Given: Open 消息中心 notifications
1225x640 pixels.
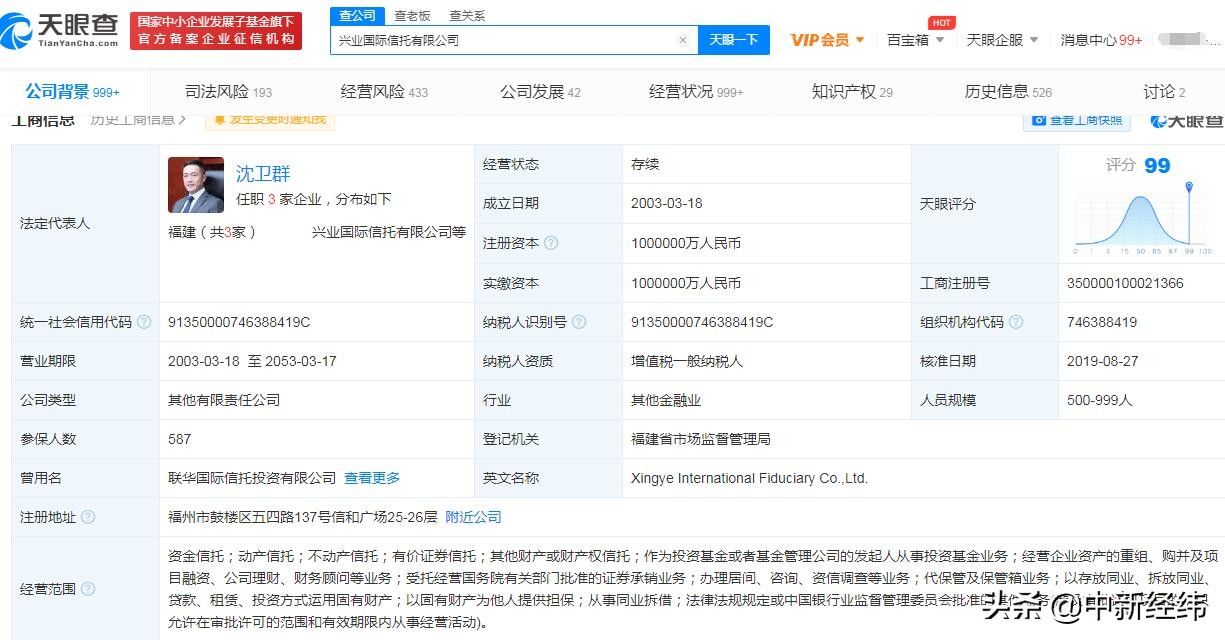Looking at the screenshot, I should [x=1101, y=40].
